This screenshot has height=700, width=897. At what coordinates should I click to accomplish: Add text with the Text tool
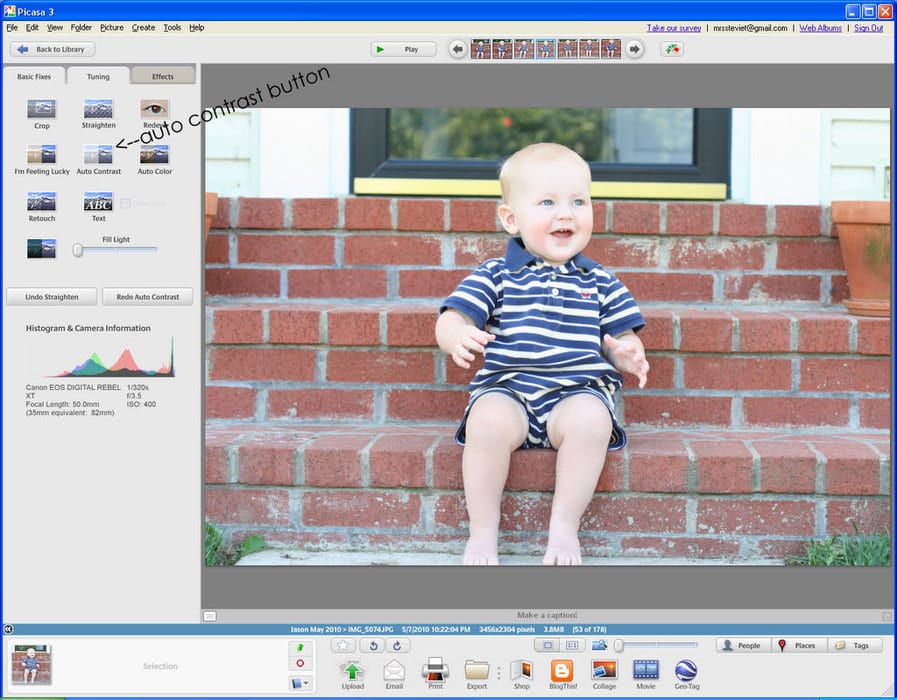click(98, 202)
